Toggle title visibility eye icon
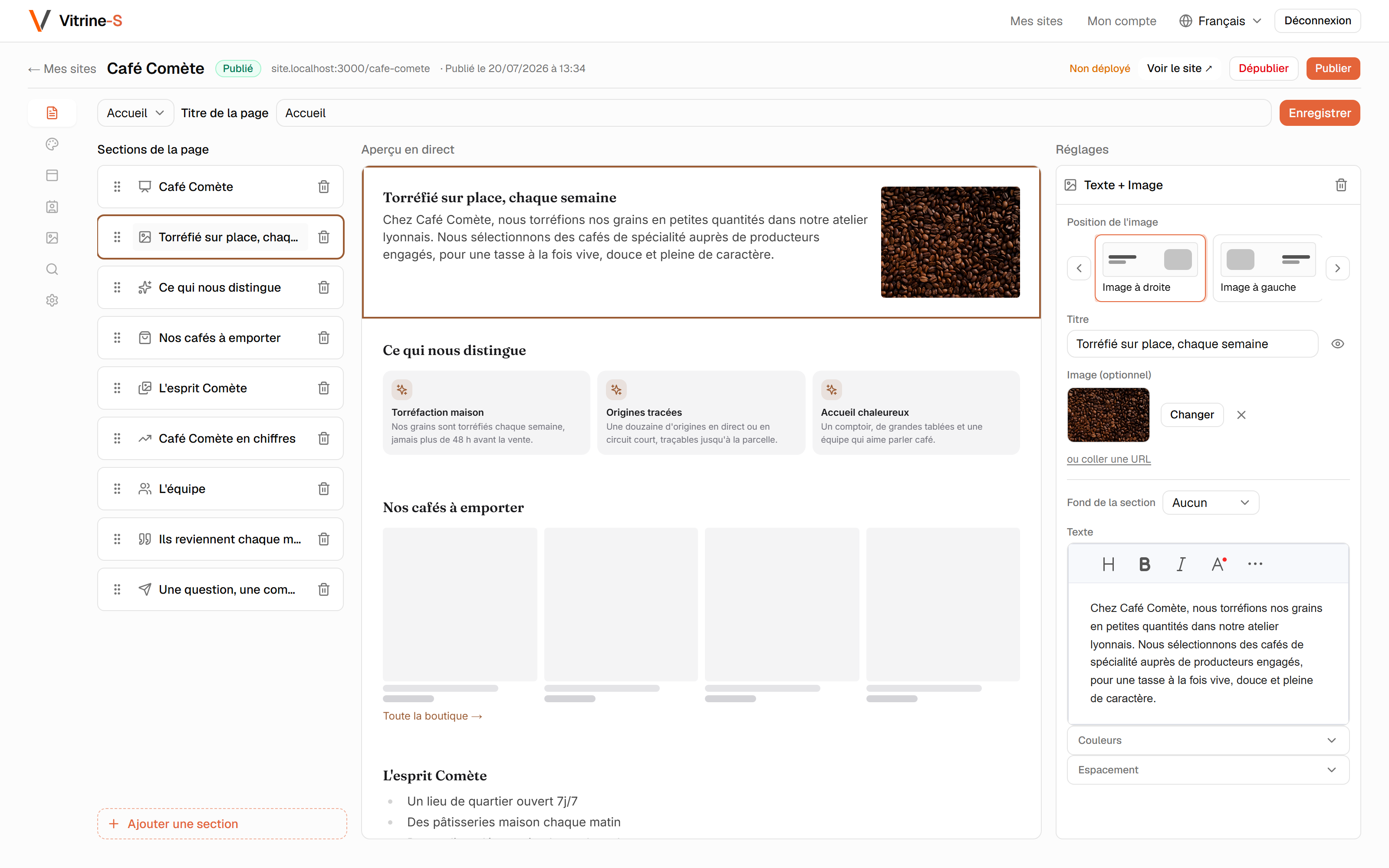 [x=1337, y=344]
